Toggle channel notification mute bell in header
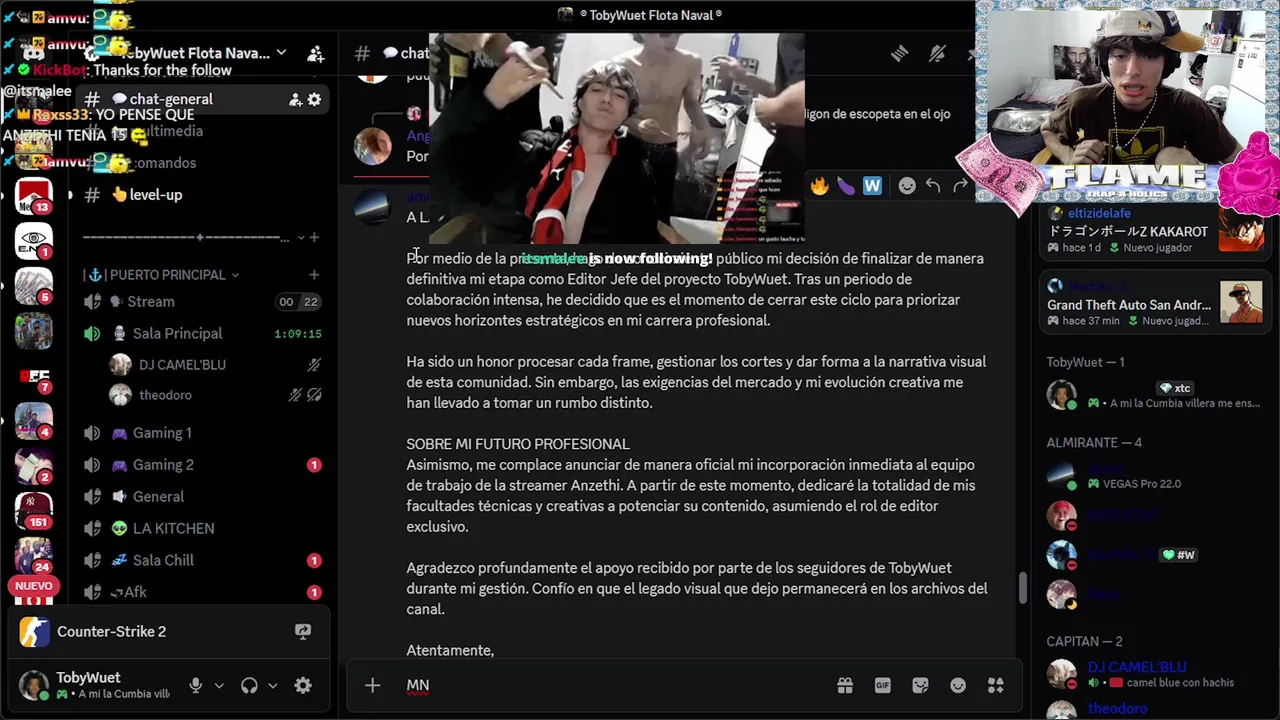This screenshot has width=1280, height=720. point(937,53)
